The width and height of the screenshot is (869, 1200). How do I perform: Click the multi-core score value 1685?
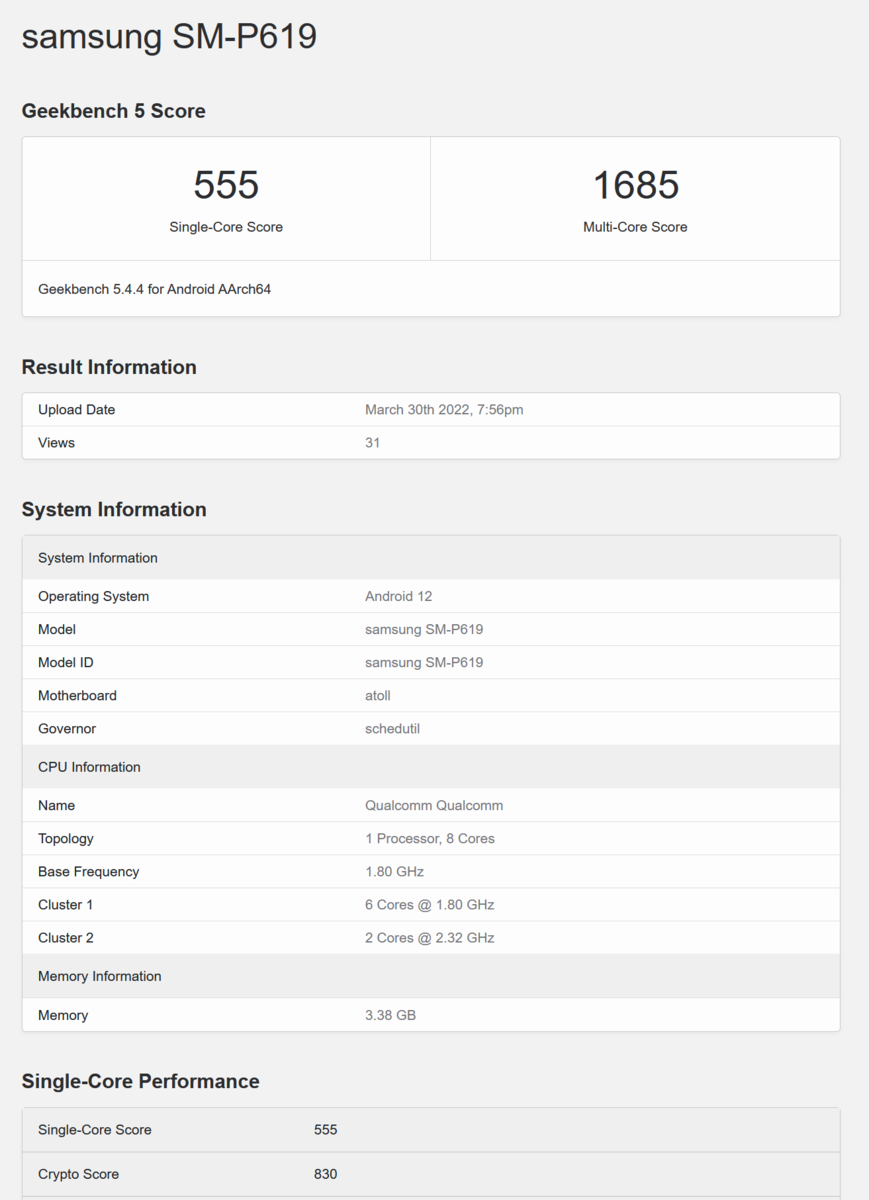635,185
